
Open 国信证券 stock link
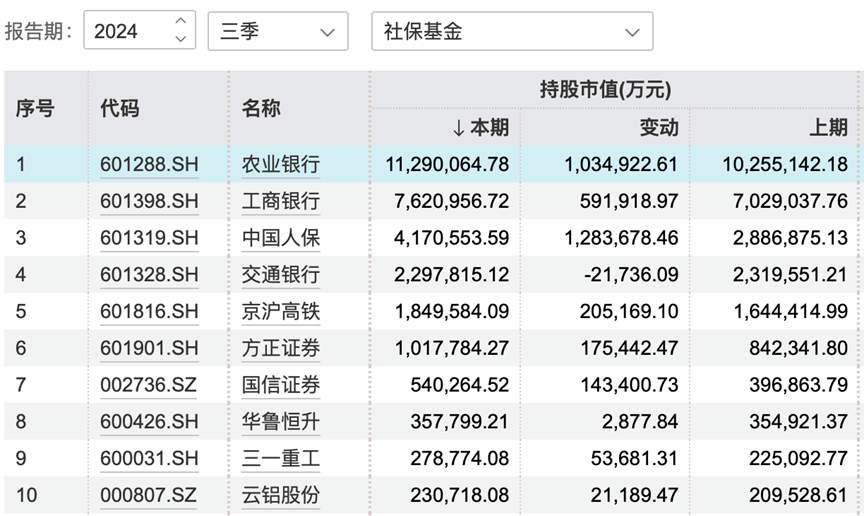point(280,385)
